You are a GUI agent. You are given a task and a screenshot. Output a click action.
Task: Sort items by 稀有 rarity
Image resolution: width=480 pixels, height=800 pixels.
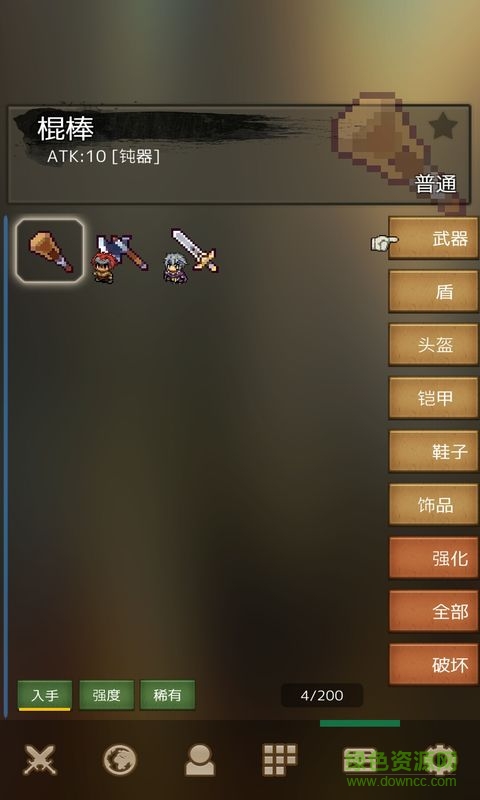(167, 695)
